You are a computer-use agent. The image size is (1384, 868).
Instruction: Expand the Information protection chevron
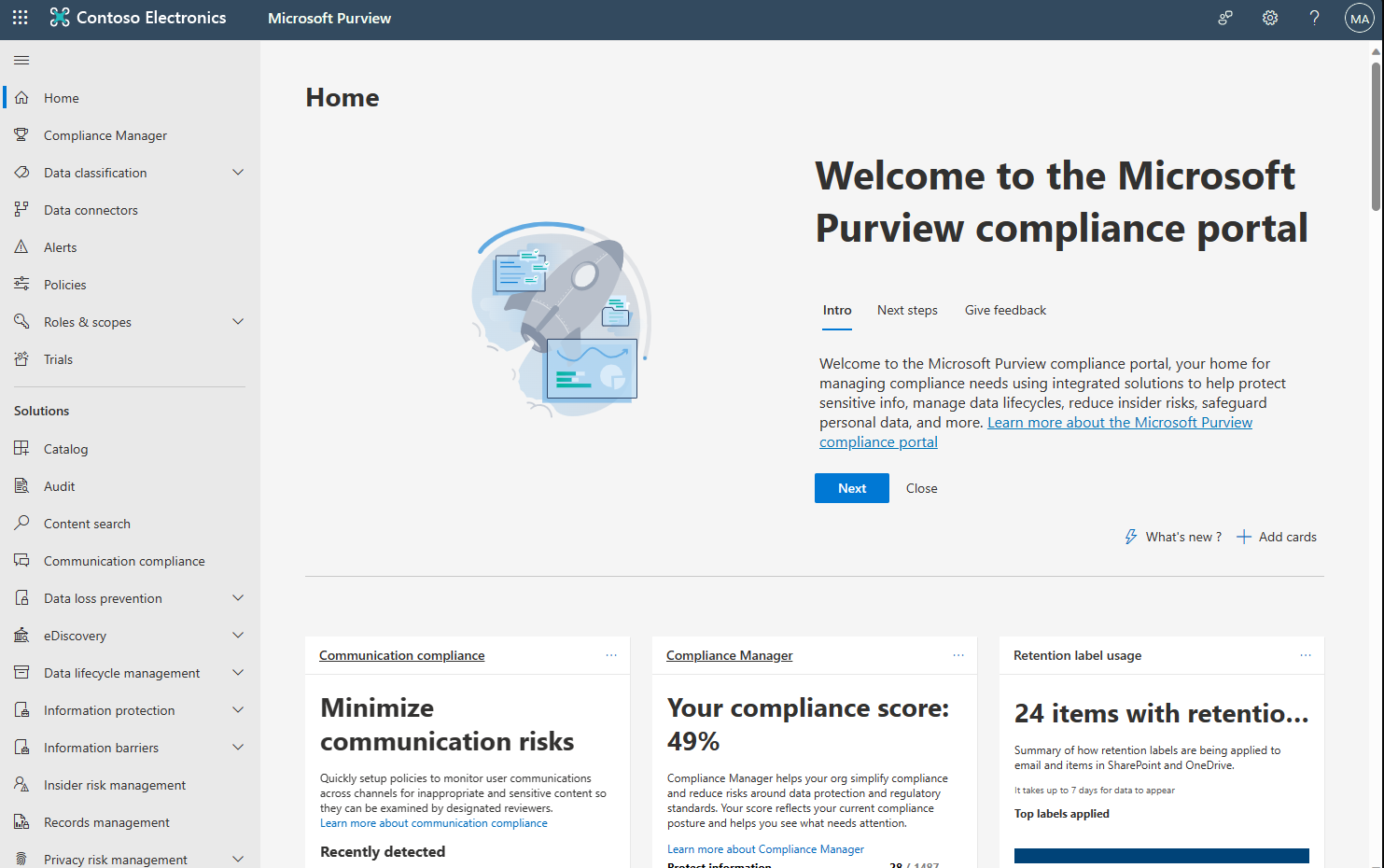tap(238, 710)
